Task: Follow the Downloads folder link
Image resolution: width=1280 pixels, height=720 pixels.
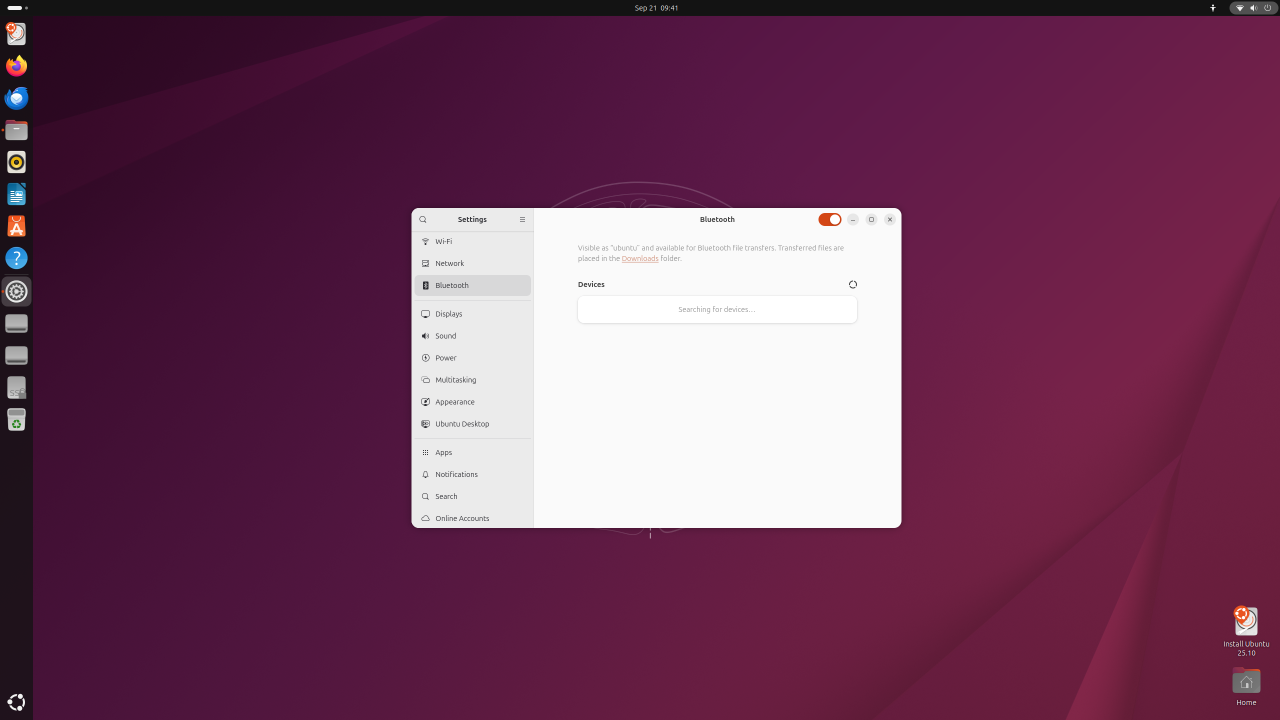Action: coord(640,259)
